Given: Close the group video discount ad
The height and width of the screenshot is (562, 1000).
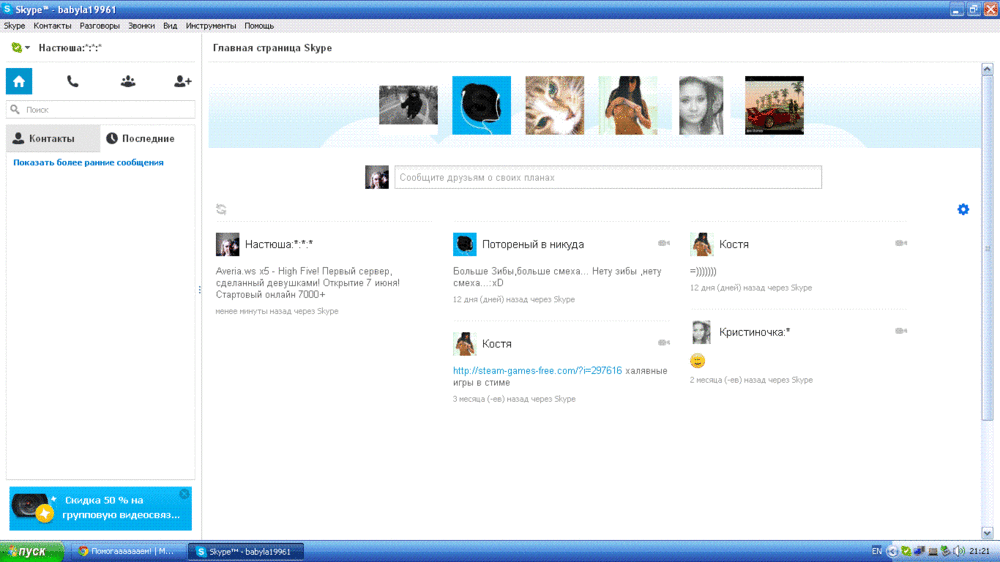Looking at the screenshot, I should pos(184,494).
